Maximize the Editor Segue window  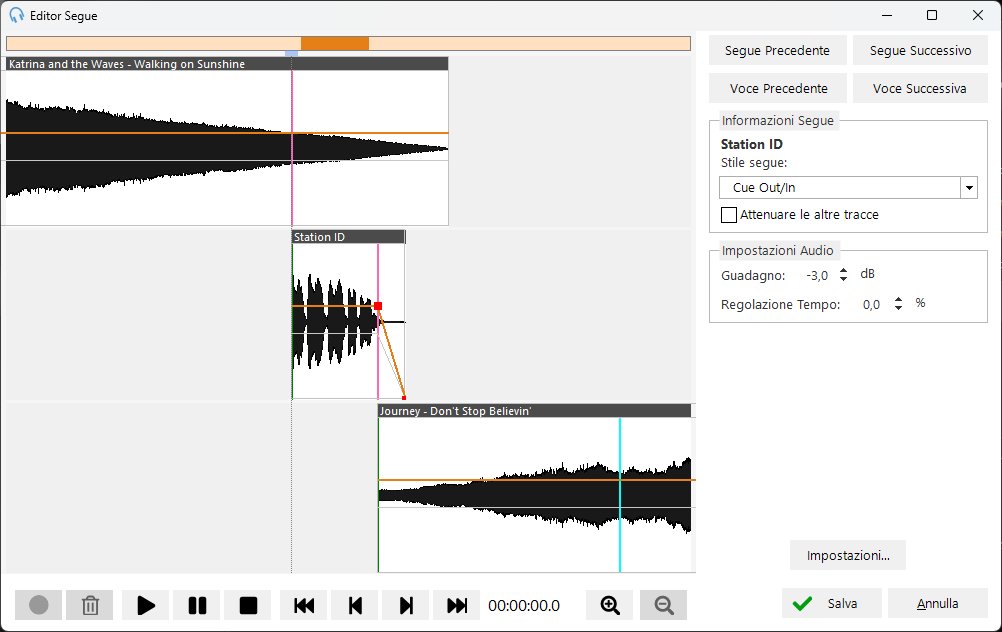(932, 15)
